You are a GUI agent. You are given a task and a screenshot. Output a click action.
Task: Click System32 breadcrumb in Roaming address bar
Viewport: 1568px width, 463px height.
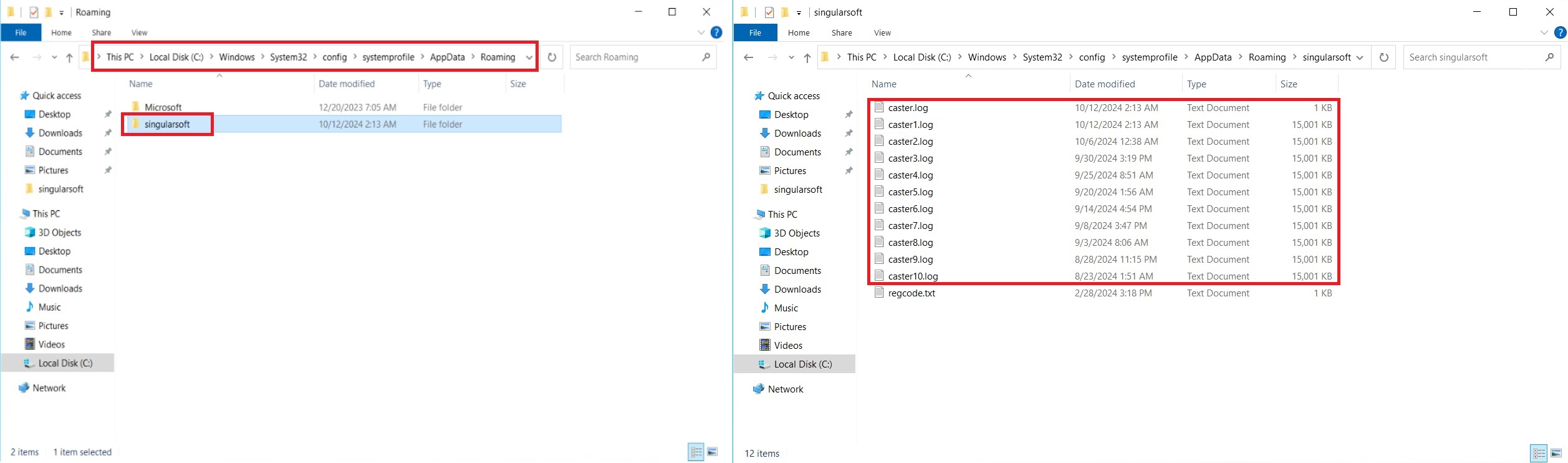(x=288, y=57)
